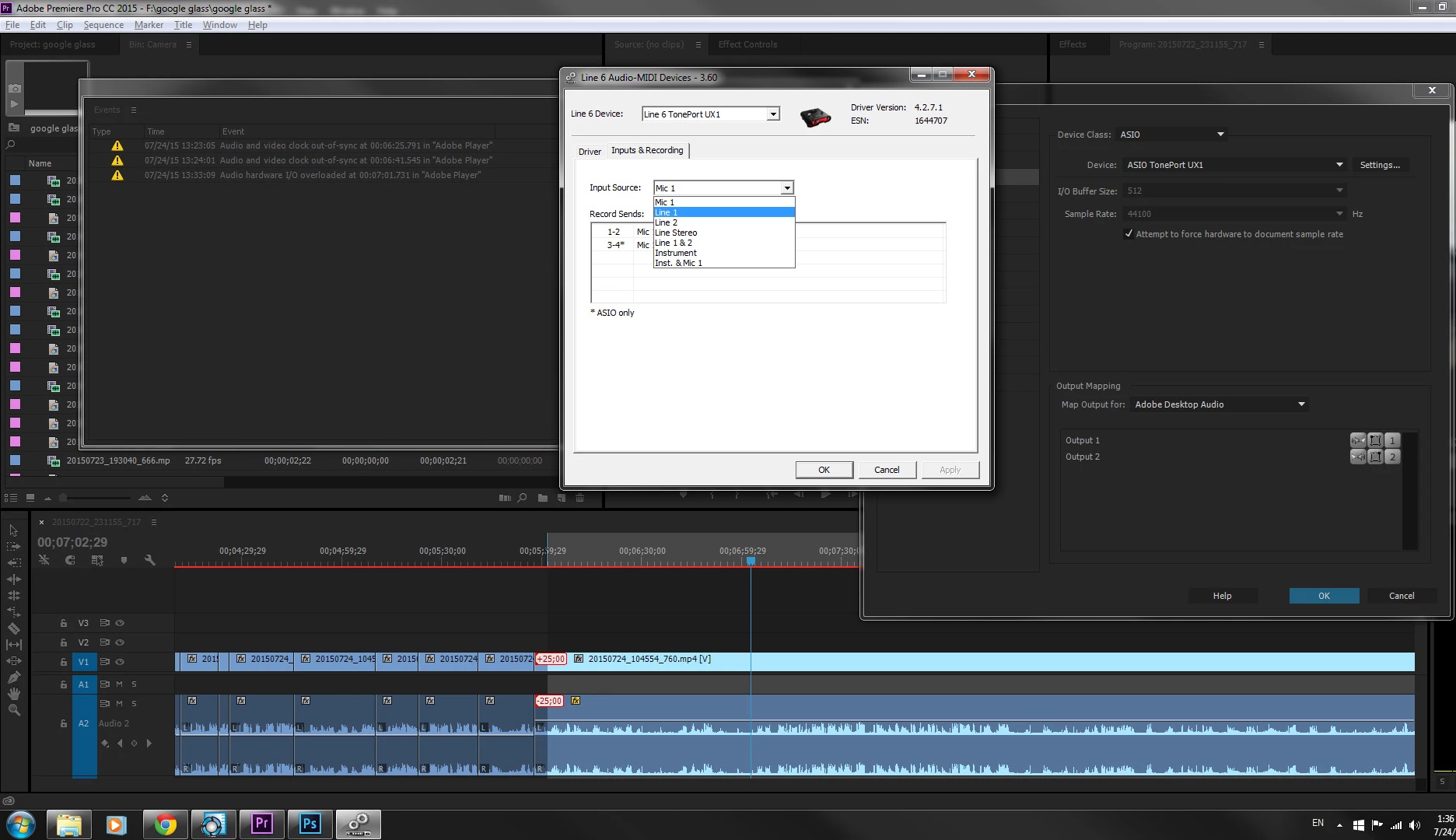Toggle nest sequence insert icon in timeline

pos(44,560)
